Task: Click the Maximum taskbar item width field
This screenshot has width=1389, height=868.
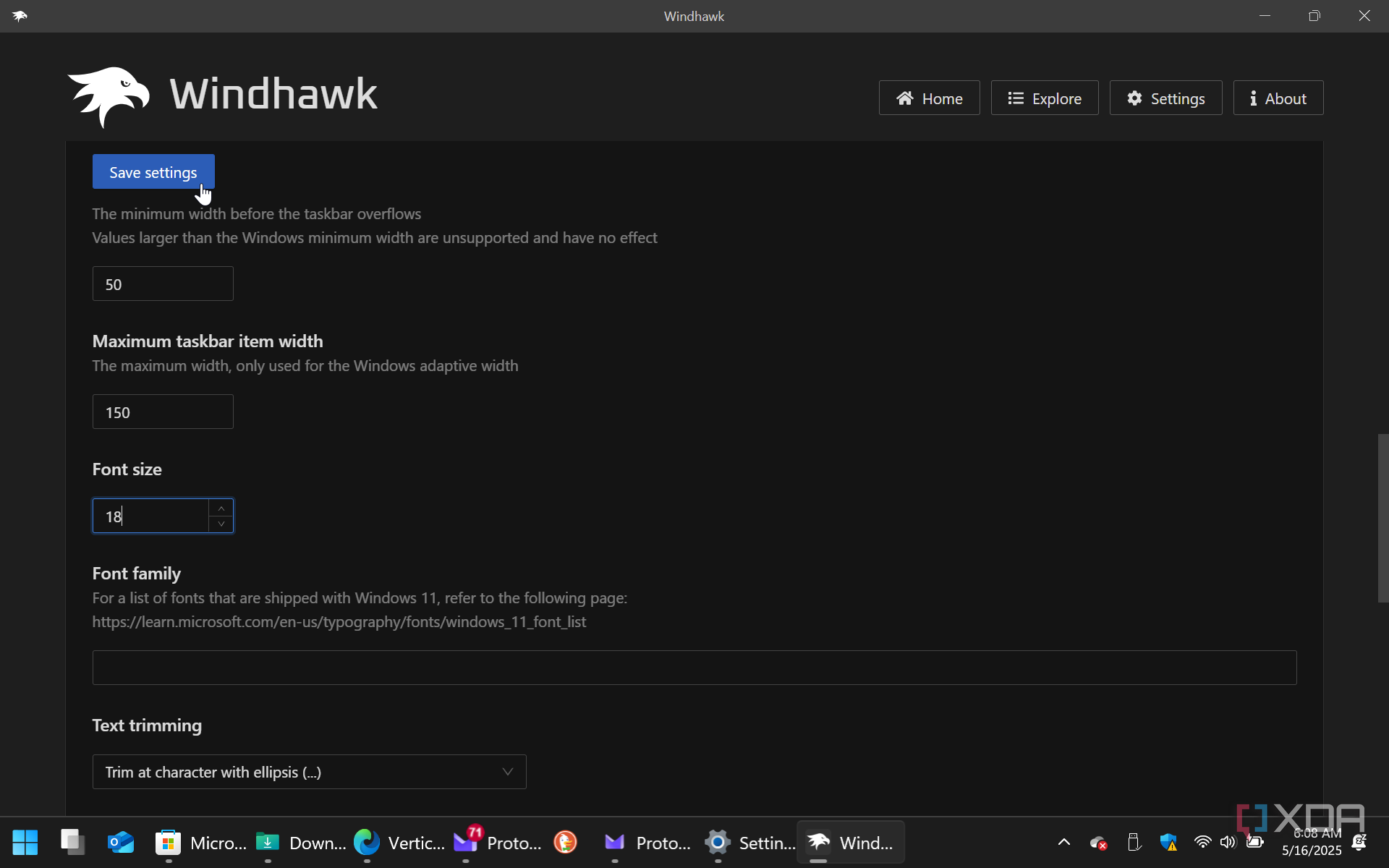Action: (163, 412)
